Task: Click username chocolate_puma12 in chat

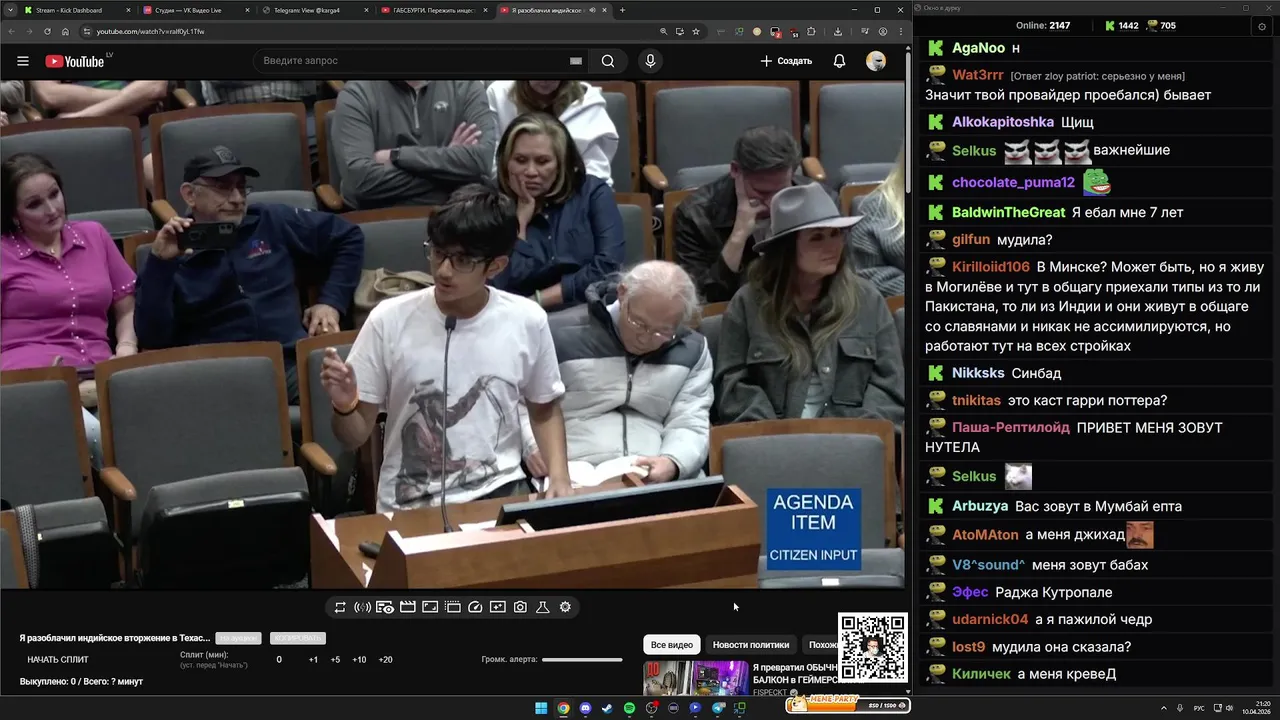Action: (1013, 183)
